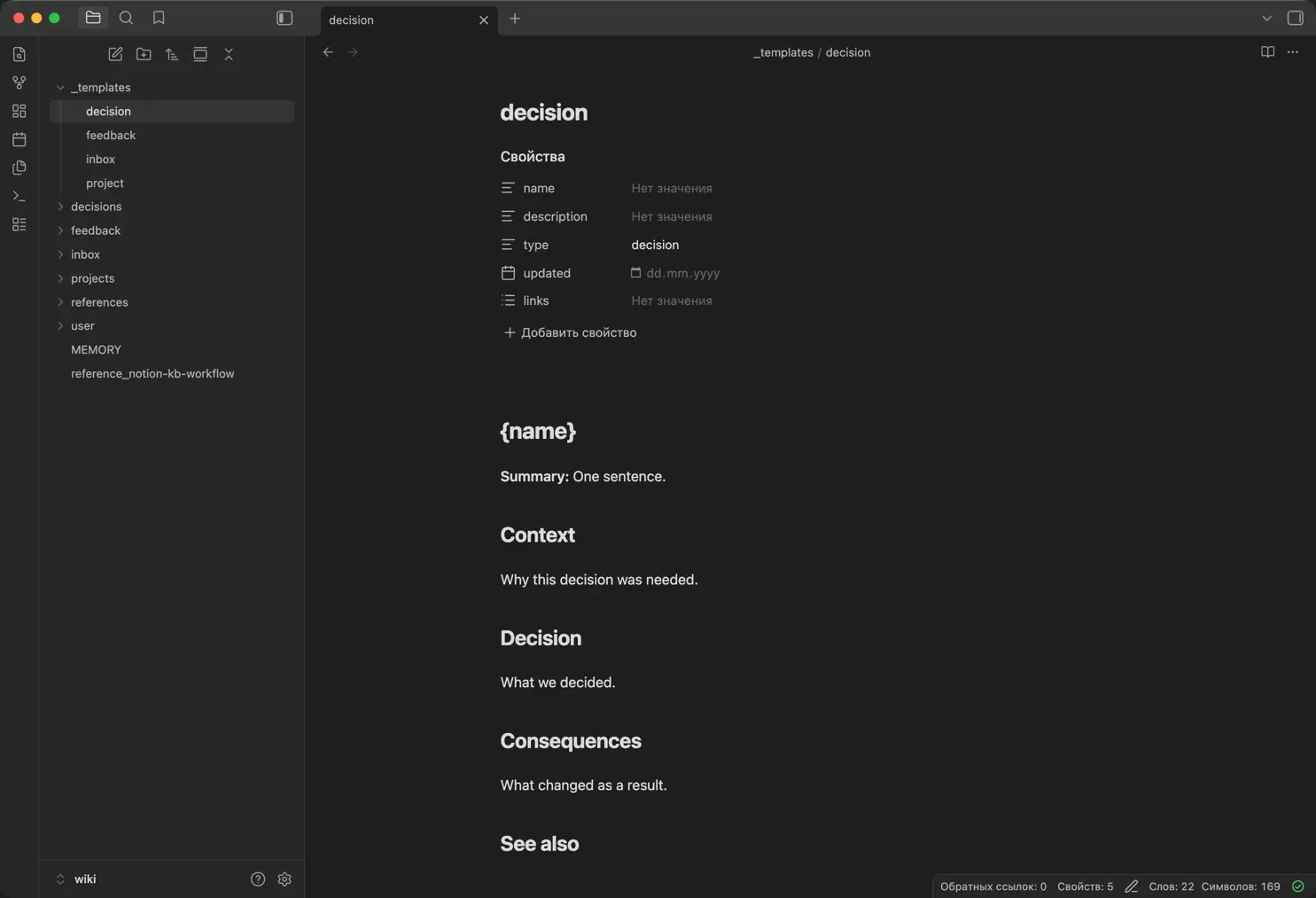
Task: Create a new folder icon
Action: (144, 54)
